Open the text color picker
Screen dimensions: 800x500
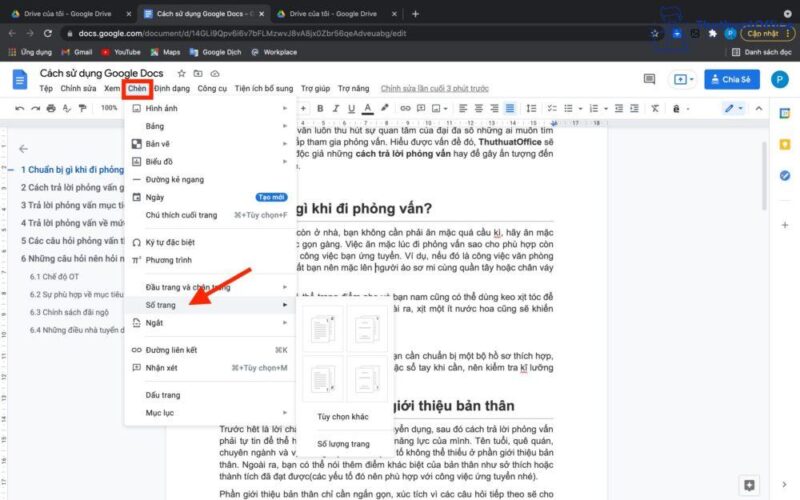(367, 108)
